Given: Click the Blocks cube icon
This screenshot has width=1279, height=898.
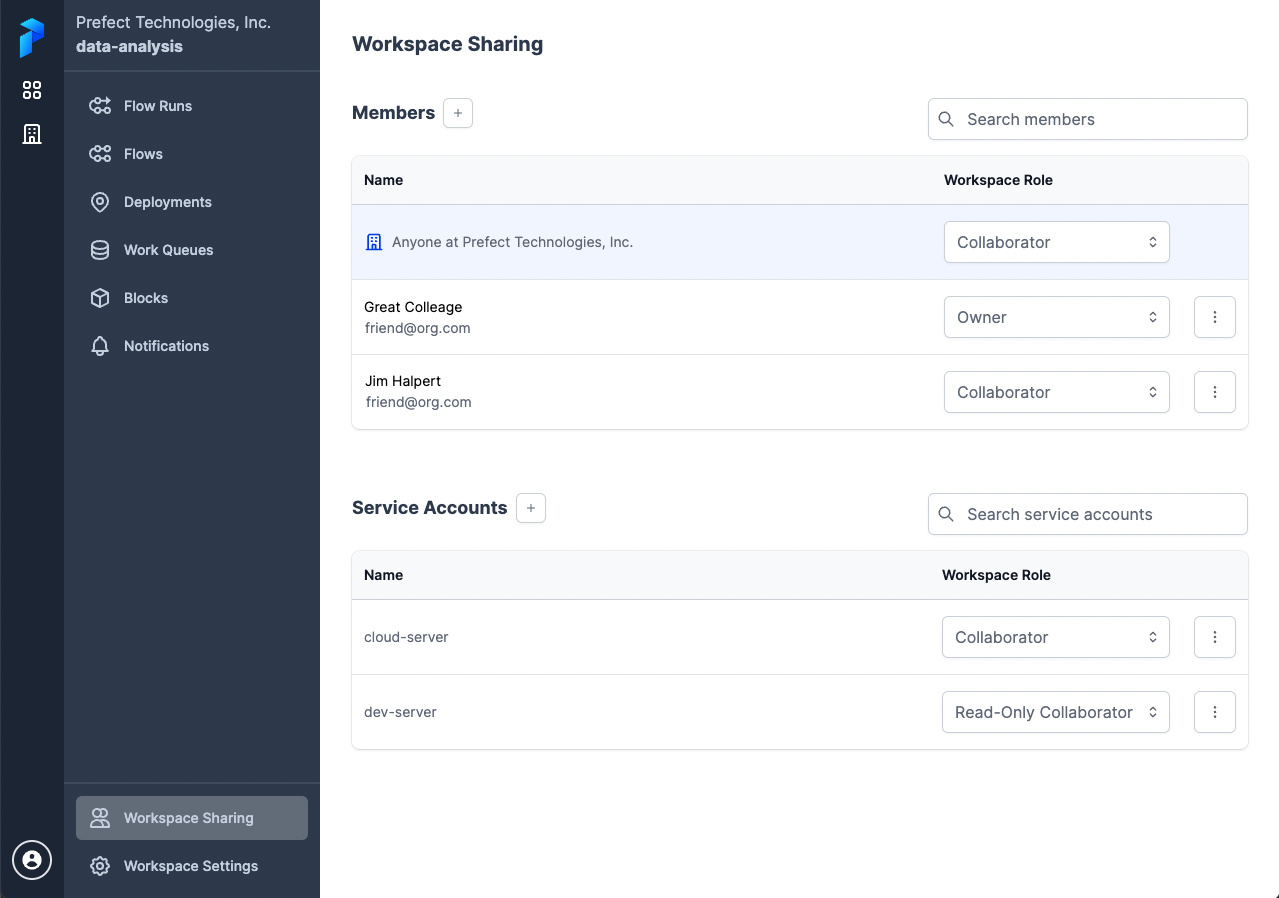Looking at the screenshot, I should click(100, 298).
